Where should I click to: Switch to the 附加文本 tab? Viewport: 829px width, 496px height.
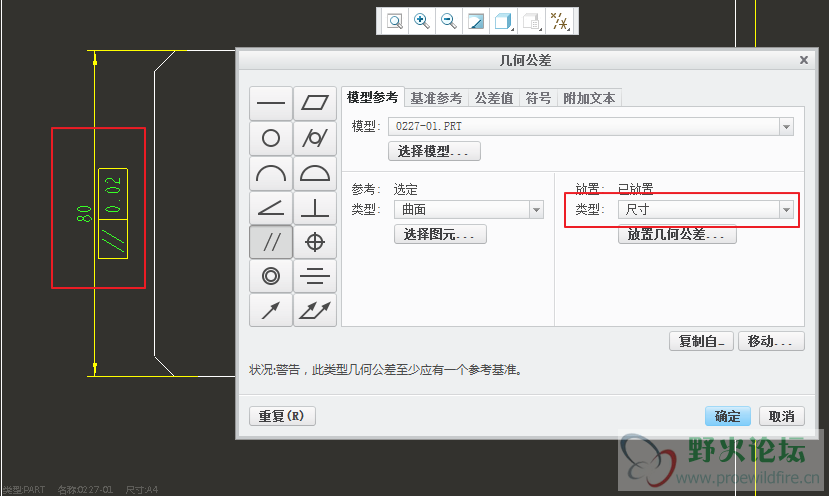click(x=589, y=98)
